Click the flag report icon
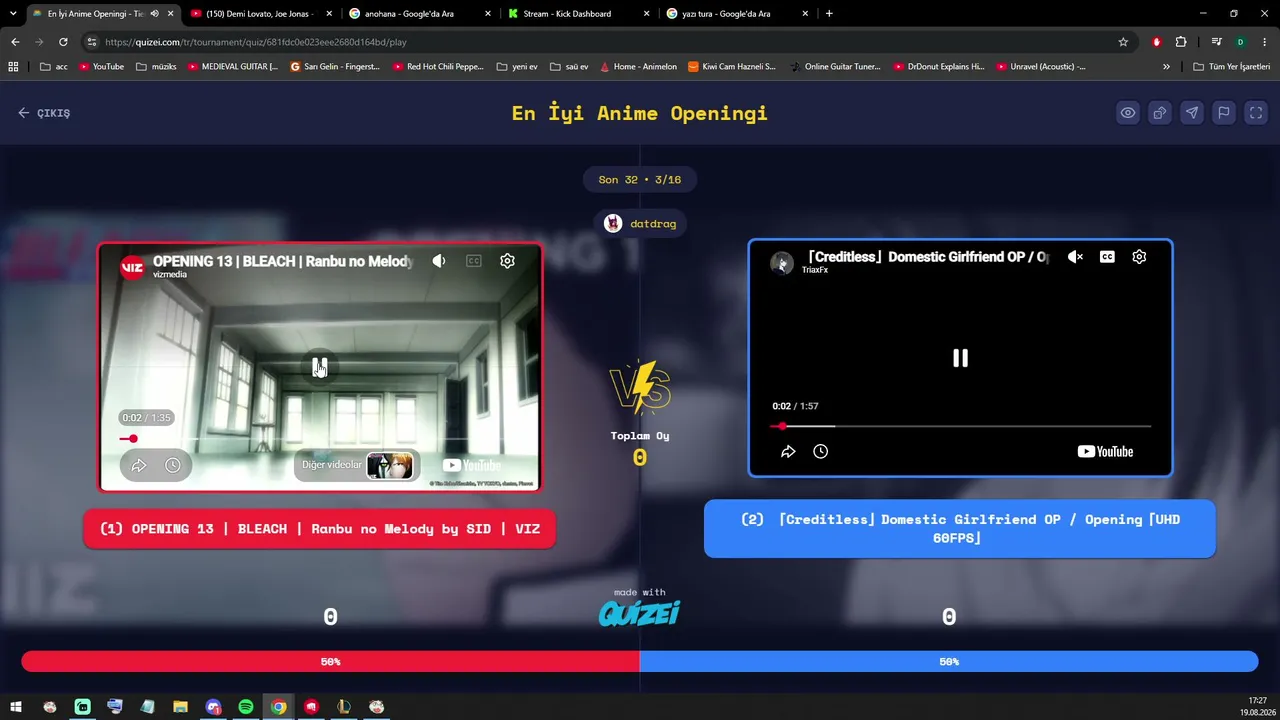The width and height of the screenshot is (1280, 720). click(x=1224, y=113)
